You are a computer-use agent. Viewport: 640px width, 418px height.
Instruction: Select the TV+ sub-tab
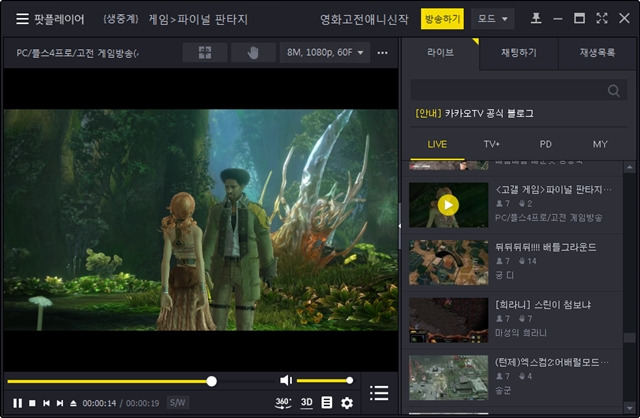[491, 144]
